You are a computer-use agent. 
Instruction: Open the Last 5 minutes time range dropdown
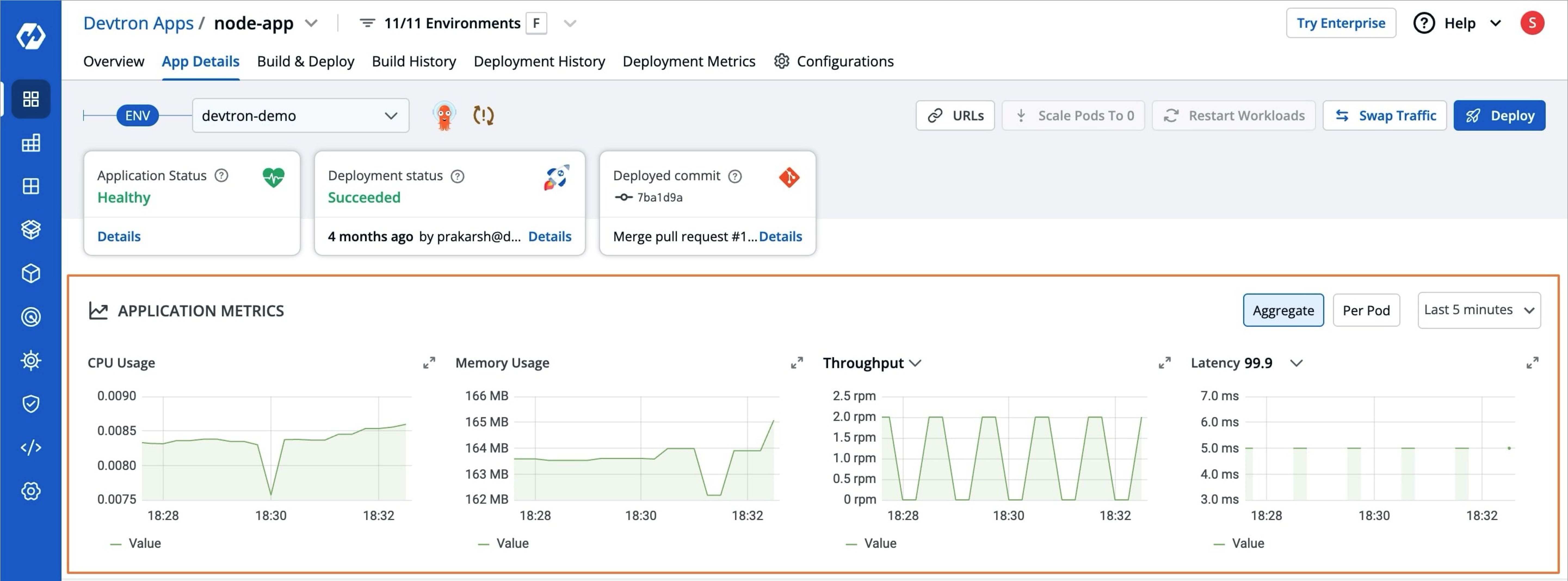click(x=1479, y=310)
